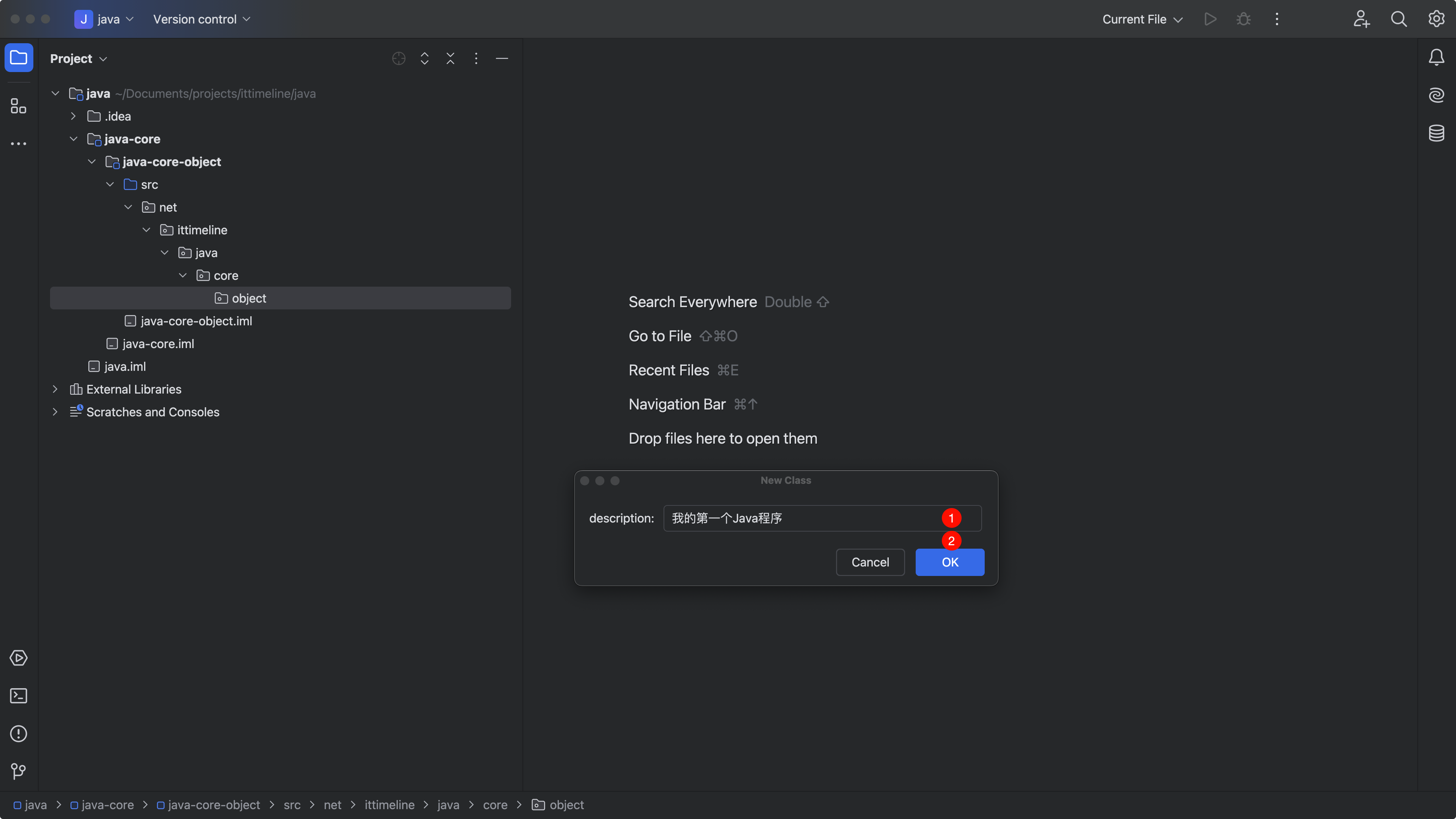Open the Git tool window icon
Screen dimensions: 1456x819
pyautogui.click(x=18, y=771)
